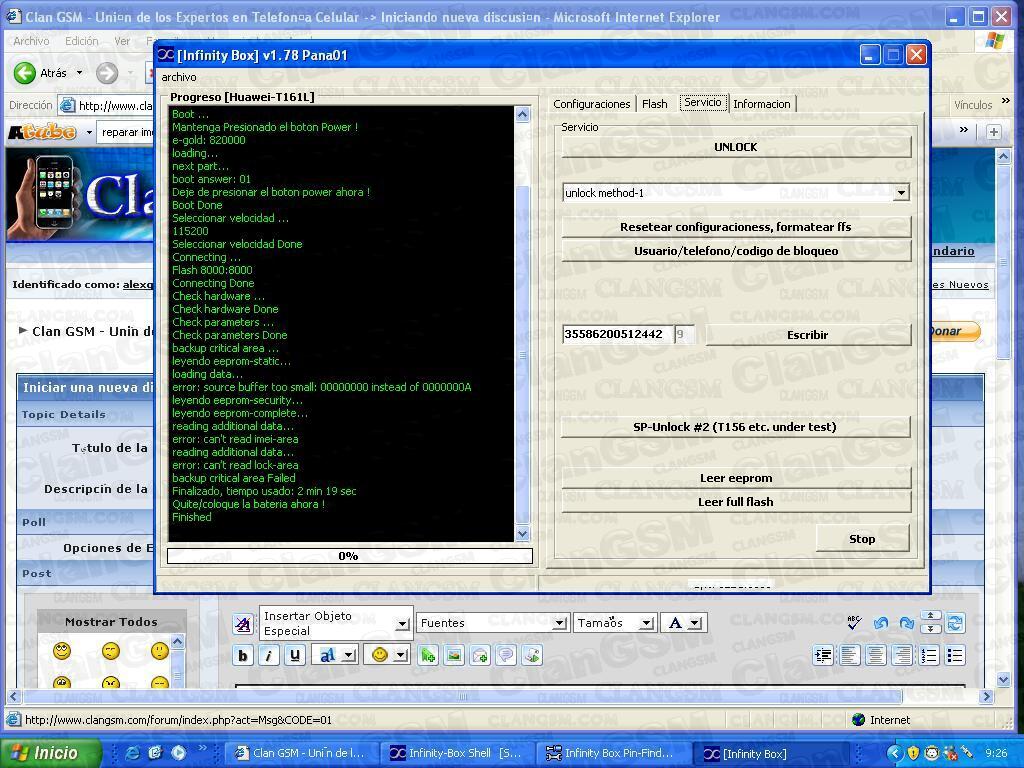The width and height of the screenshot is (1024, 768).
Task: Click the remove formatting icon in the editor
Action: pyautogui.click(x=243, y=624)
